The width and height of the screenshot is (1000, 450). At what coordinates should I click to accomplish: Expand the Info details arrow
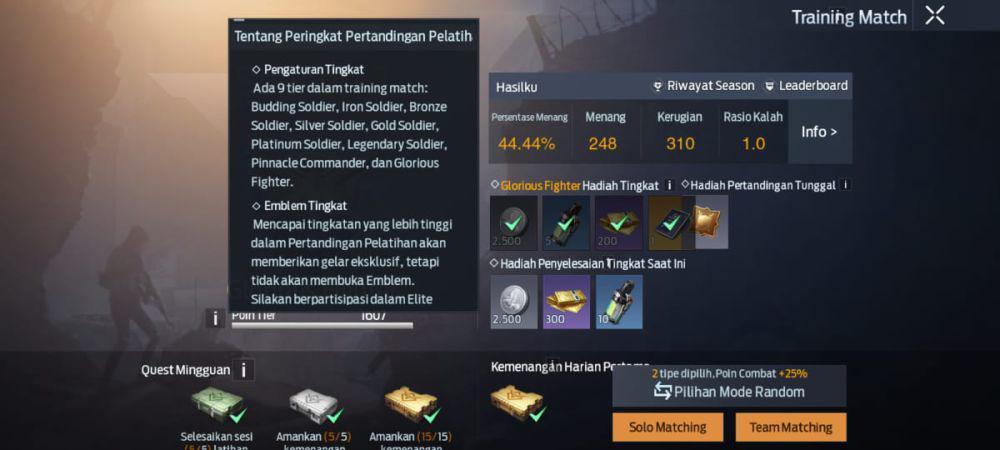820,132
